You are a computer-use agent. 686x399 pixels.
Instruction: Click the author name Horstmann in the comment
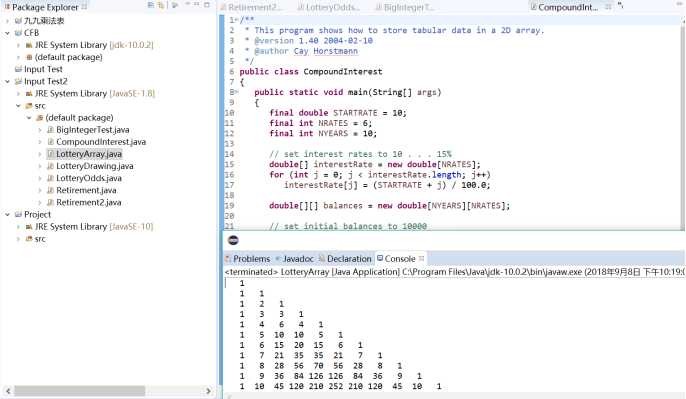pos(335,51)
